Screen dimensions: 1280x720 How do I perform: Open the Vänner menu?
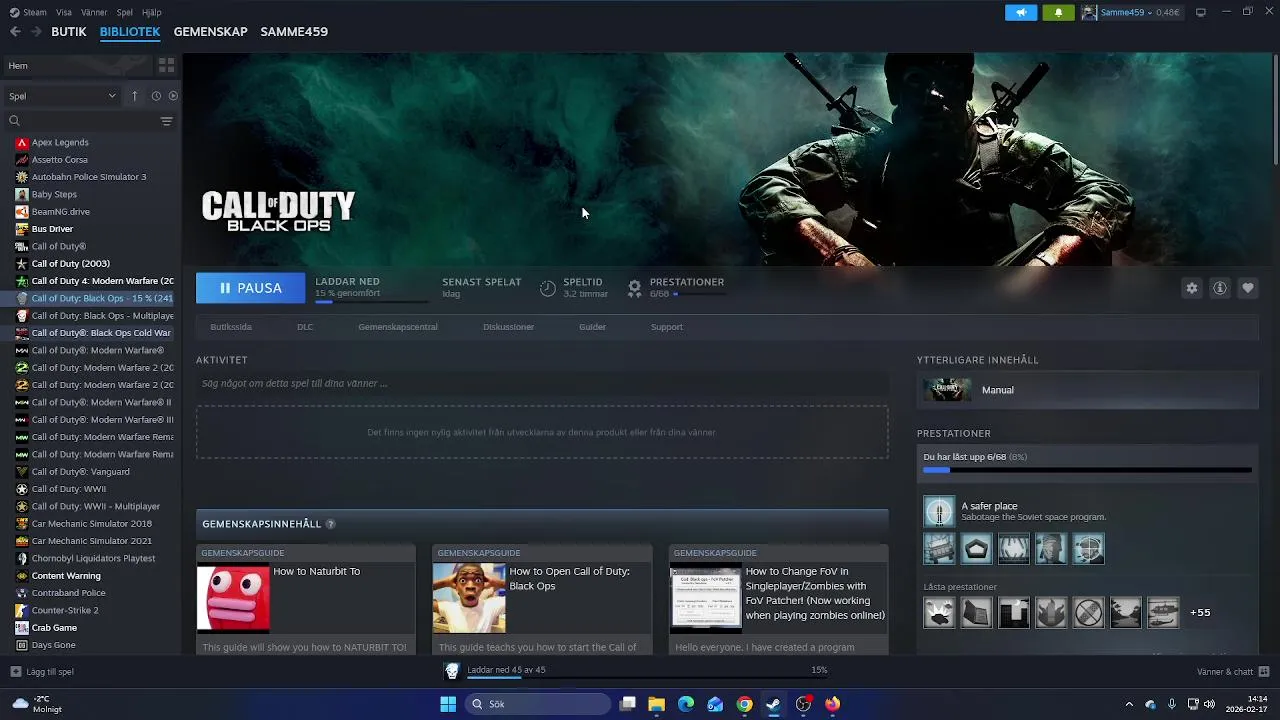pos(94,12)
